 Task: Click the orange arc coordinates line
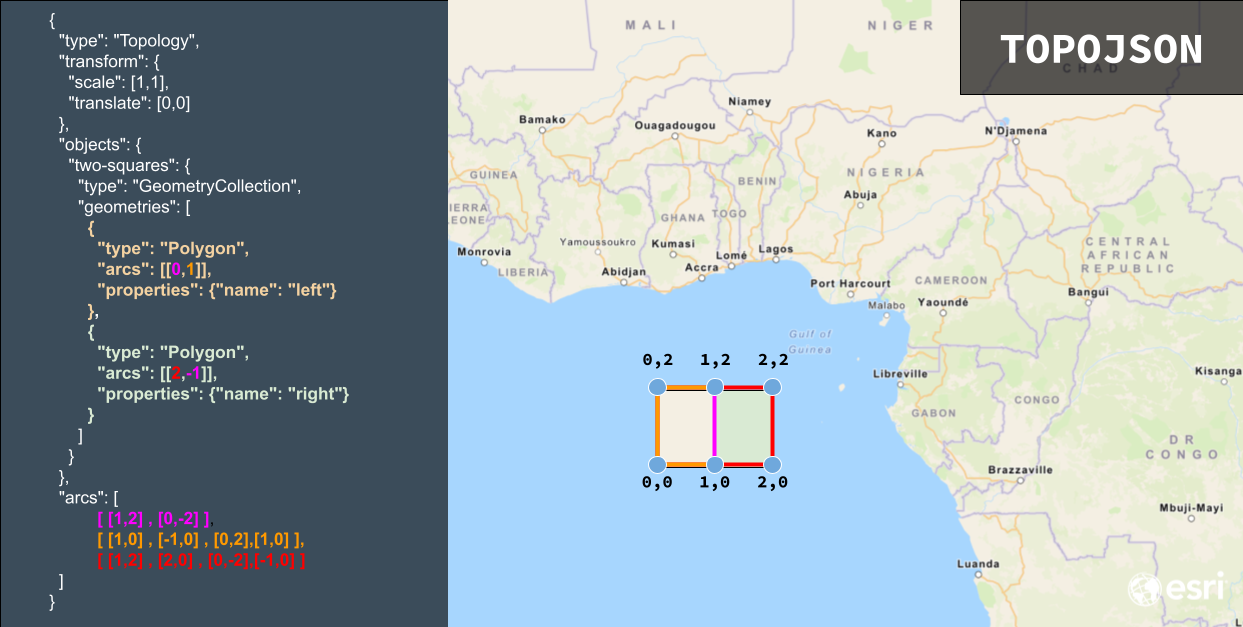pos(201,539)
